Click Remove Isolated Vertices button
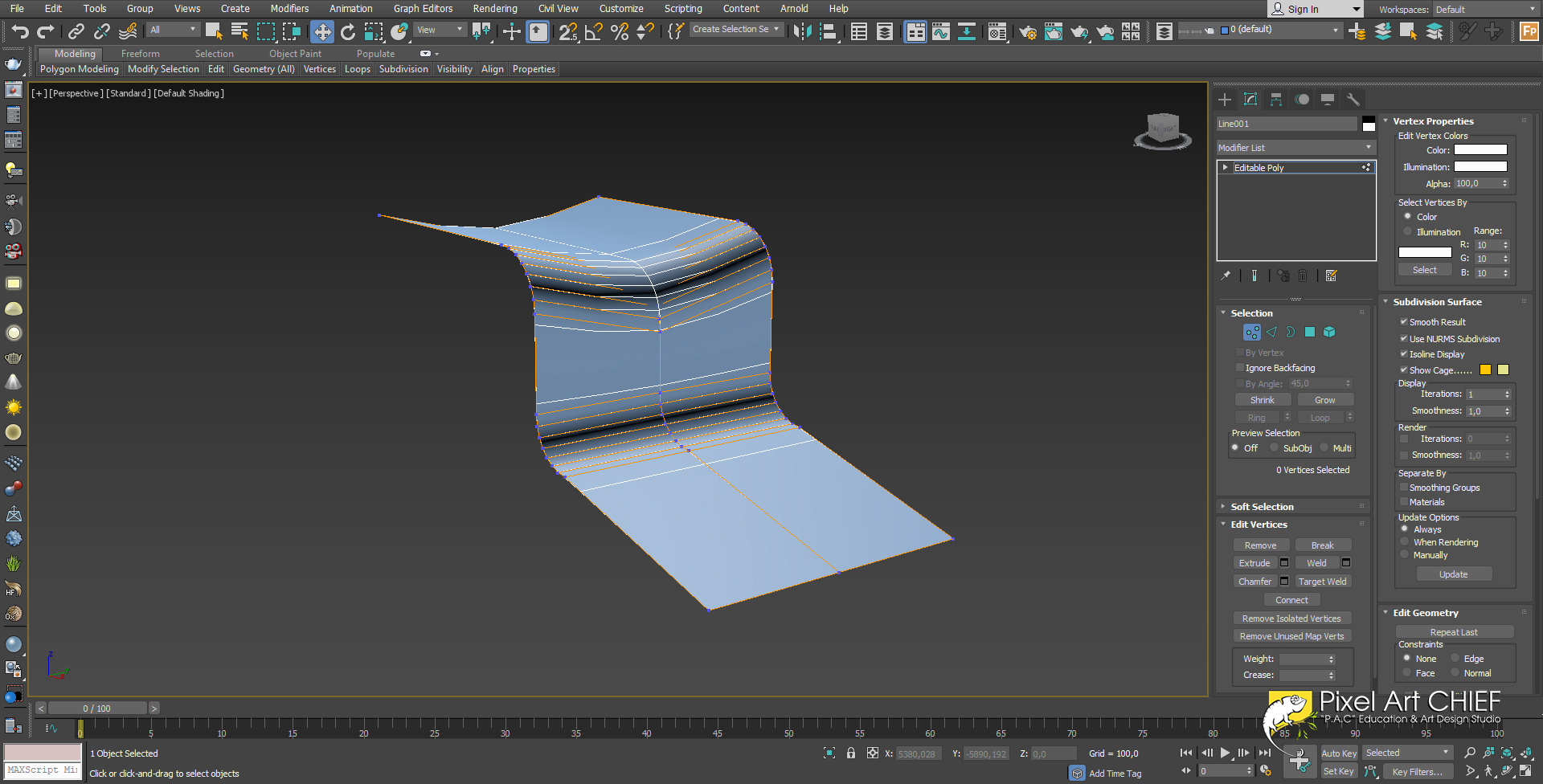Image resolution: width=1543 pixels, height=784 pixels. (x=1291, y=619)
